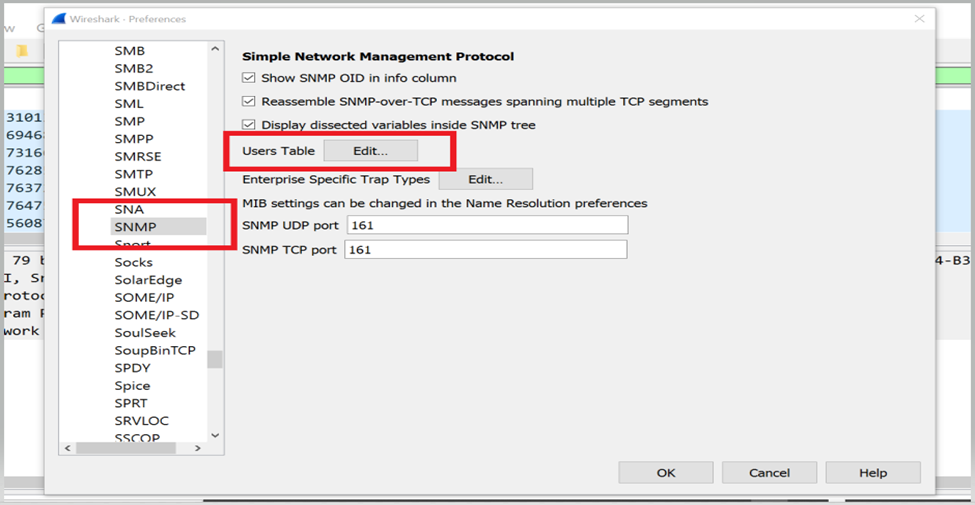
Task: Click the SNMP TCP port field
Action: (x=486, y=249)
